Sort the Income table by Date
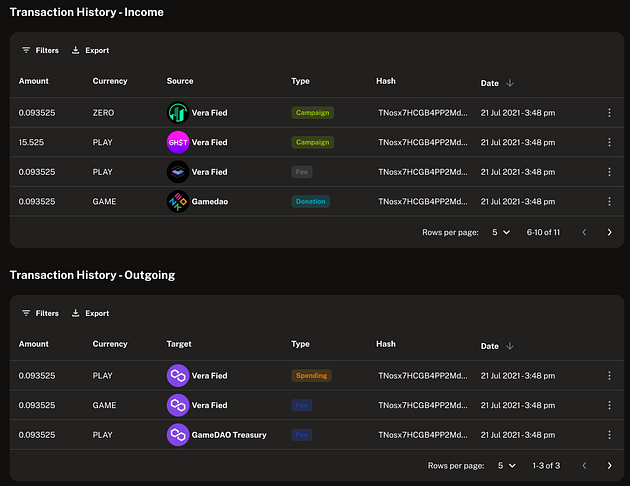Screen dimensions: 630x486 click(509, 82)
